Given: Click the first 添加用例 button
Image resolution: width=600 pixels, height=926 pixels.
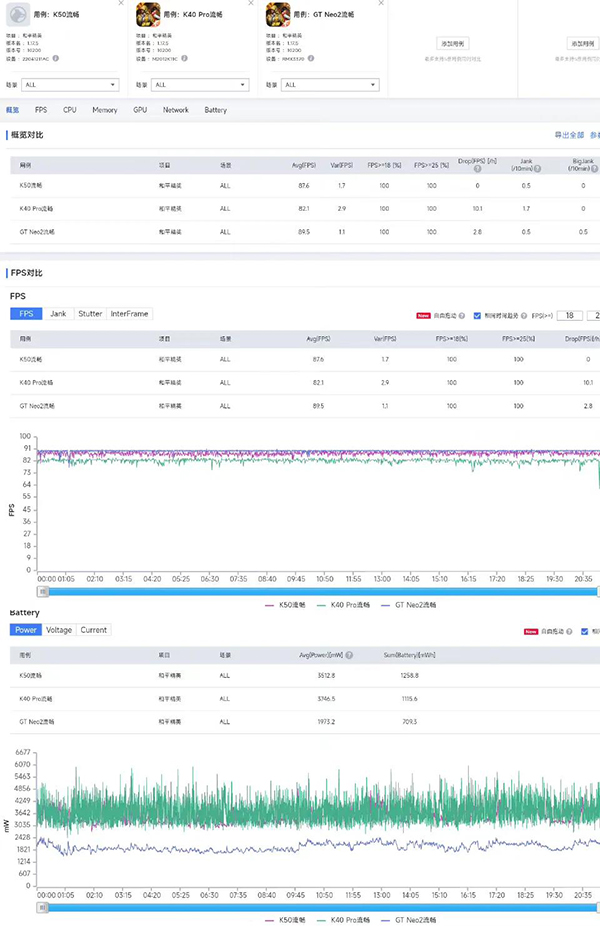Looking at the screenshot, I should pos(452,44).
